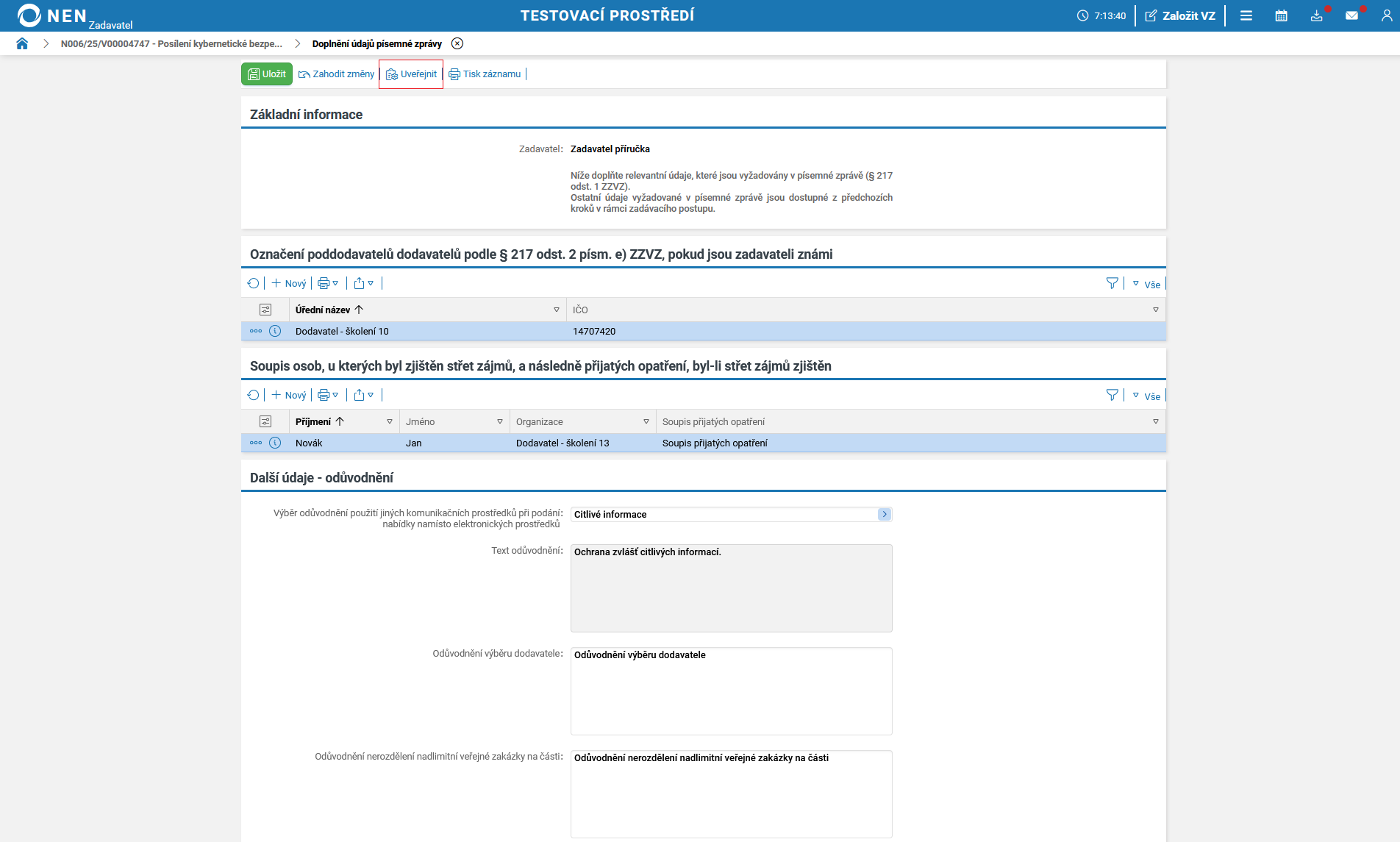Open the row actions for Dodavatel - školení 10
Screen dimensions: 1400x842
coord(256,331)
